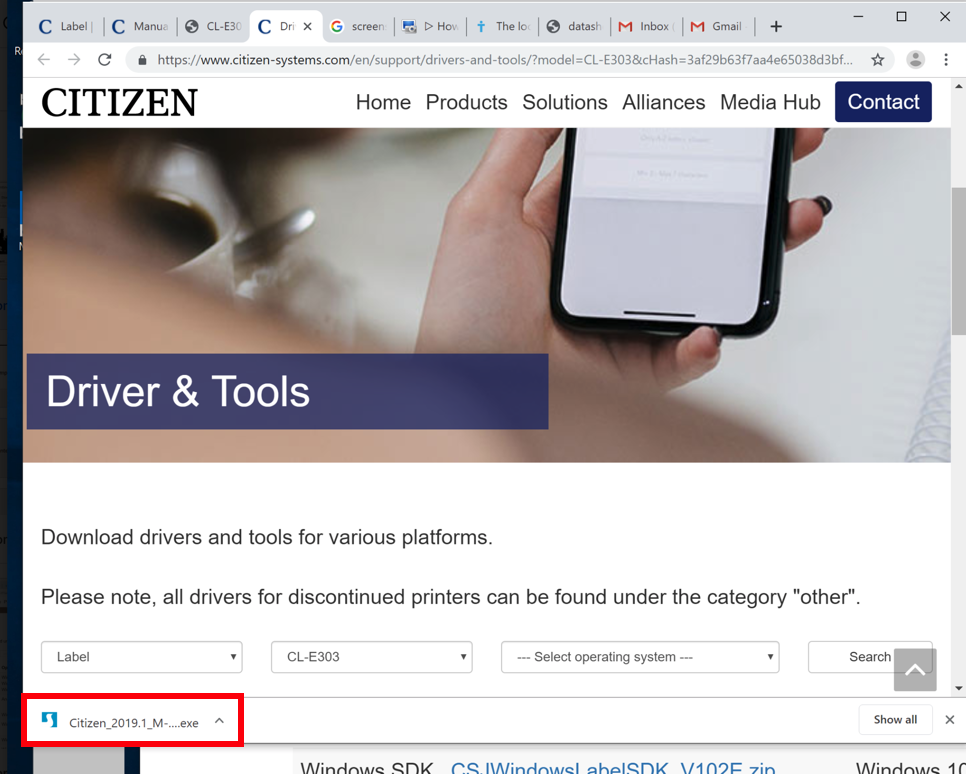This screenshot has width=966, height=774.
Task: Open a new tab with plus icon
Action: point(776,27)
